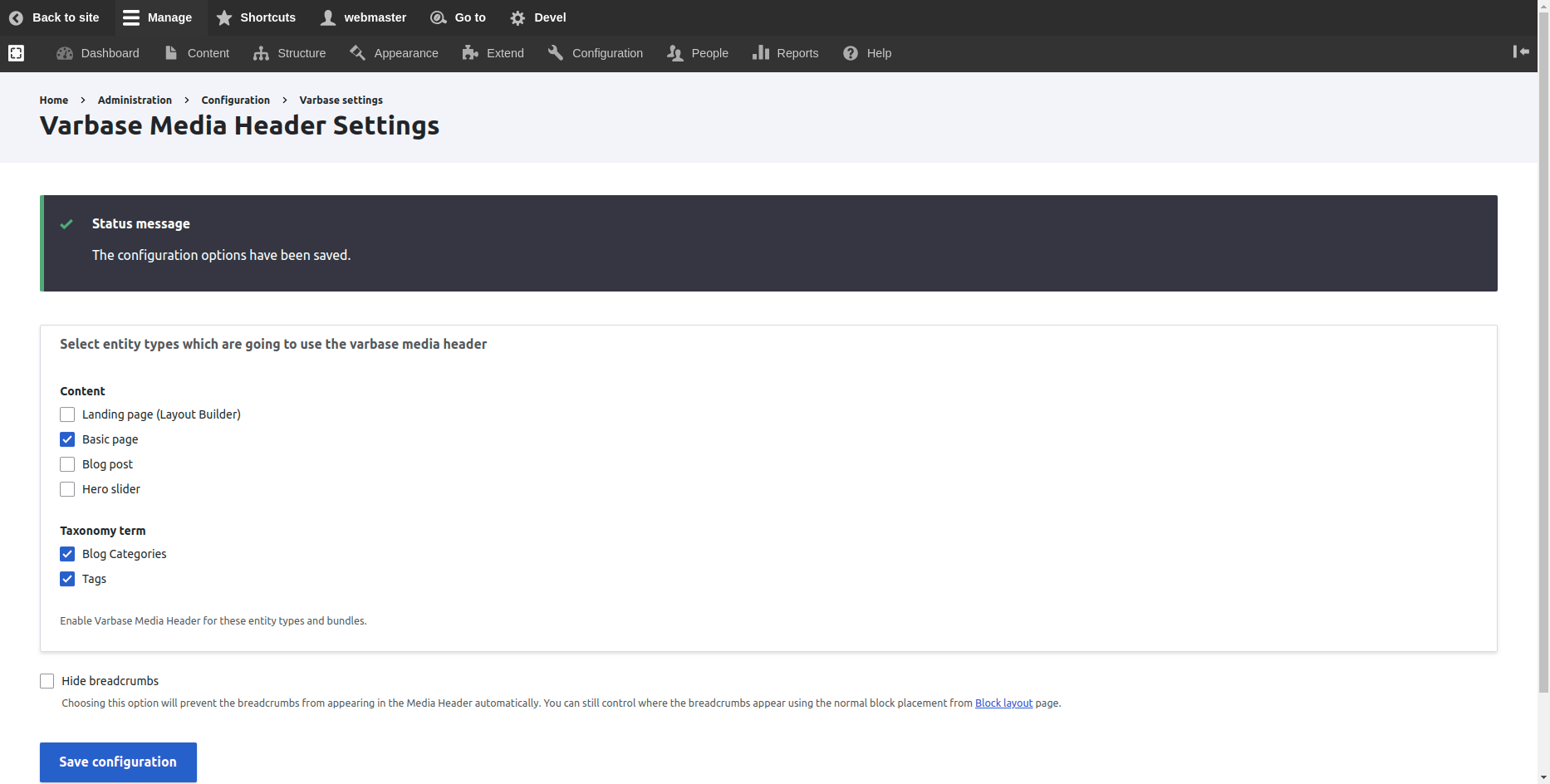The image size is (1550, 784).
Task: Open the Shortcuts star menu
Action: [x=256, y=17]
